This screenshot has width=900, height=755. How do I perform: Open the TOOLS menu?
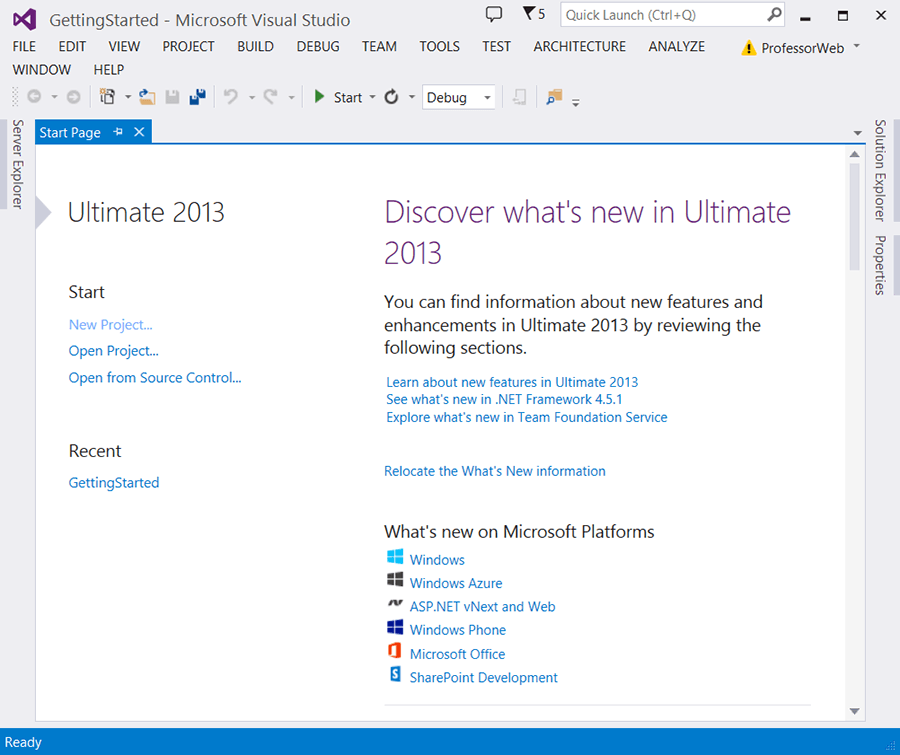pos(439,47)
